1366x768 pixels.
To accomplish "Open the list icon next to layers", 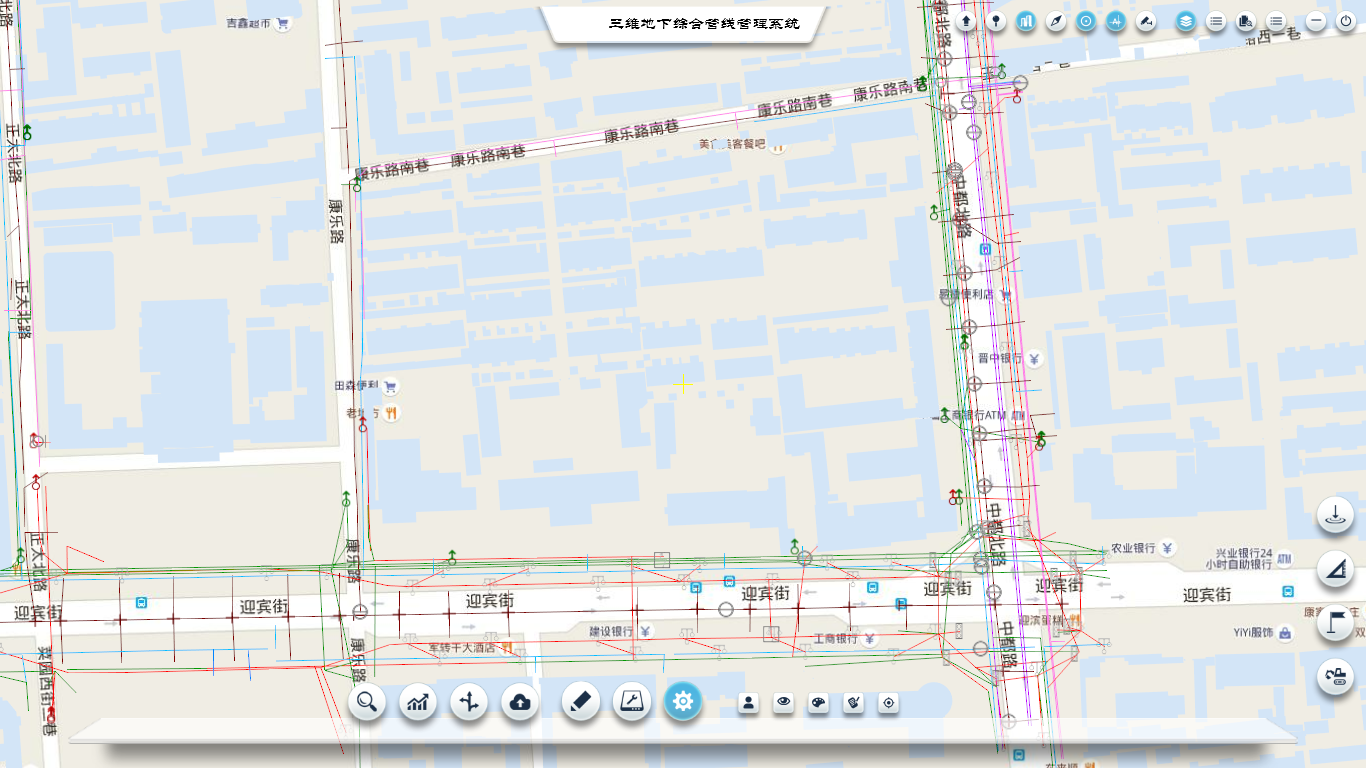I will [x=1216, y=21].
